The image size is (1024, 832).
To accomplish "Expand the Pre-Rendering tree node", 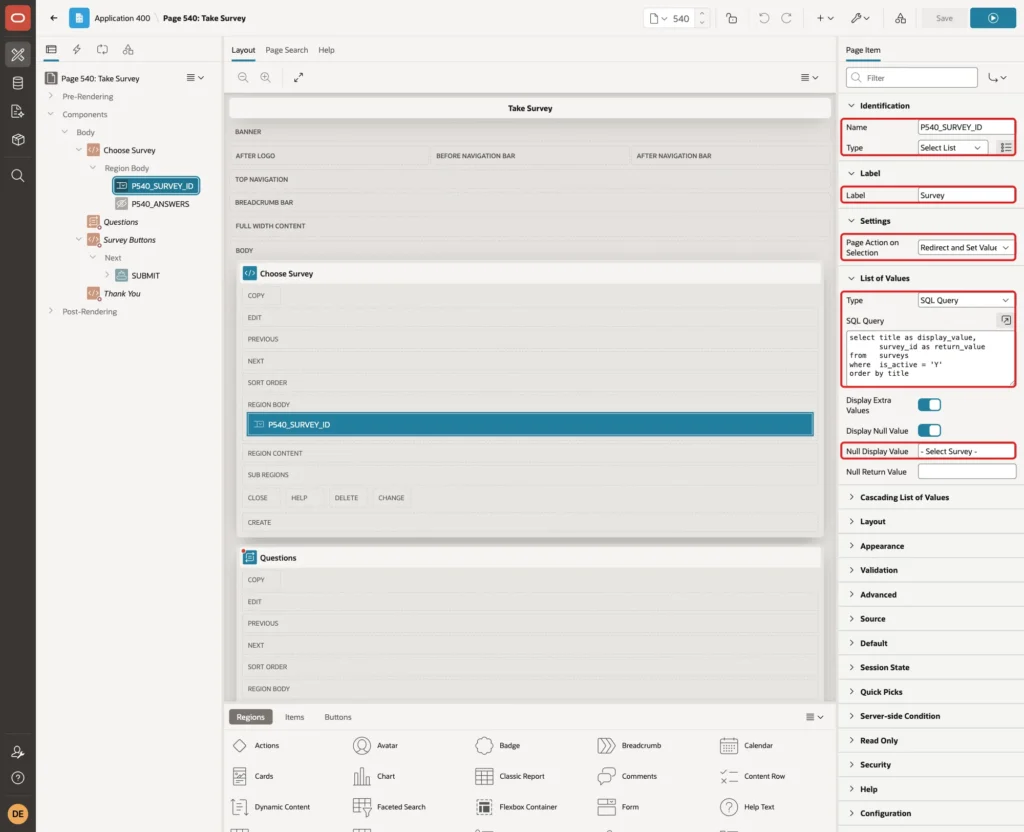I will coord(51,96).
